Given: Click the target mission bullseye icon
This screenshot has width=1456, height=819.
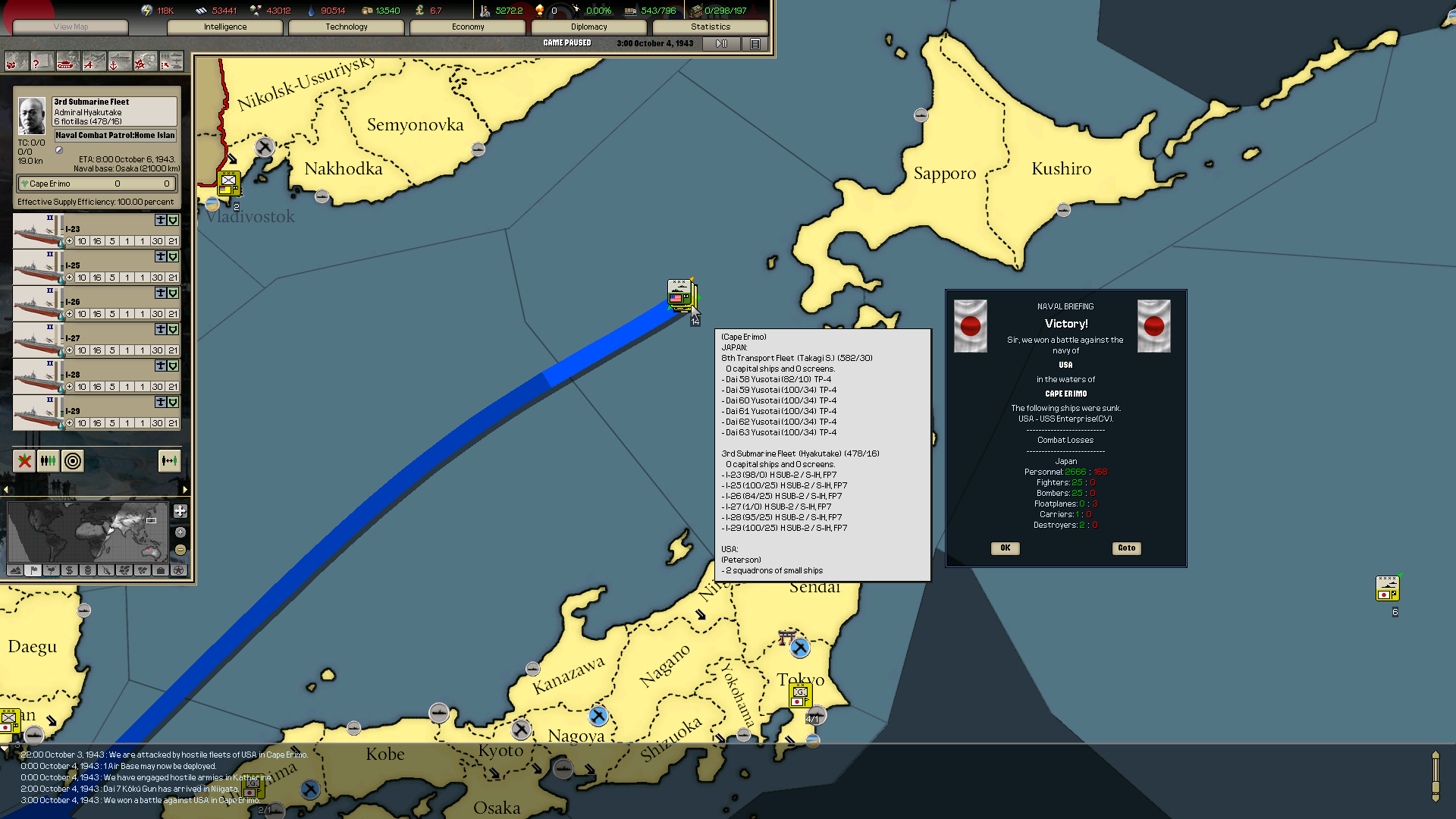Looking at the screenshot, I should (x=73, y=460).
